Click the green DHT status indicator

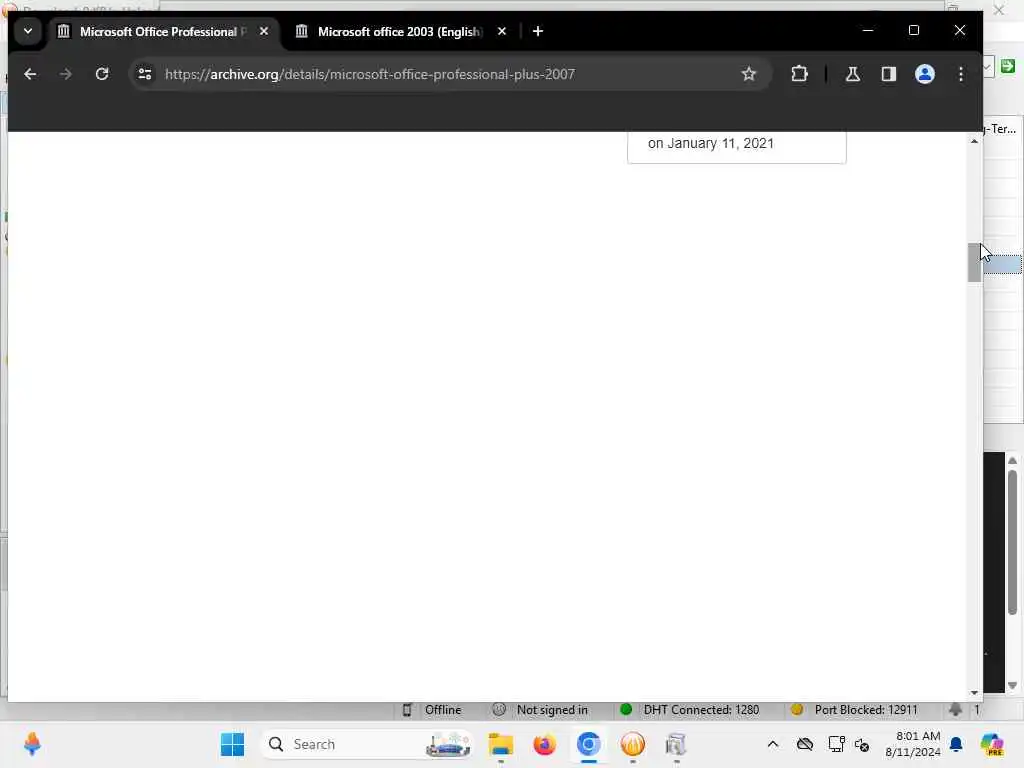click(626, 709)
